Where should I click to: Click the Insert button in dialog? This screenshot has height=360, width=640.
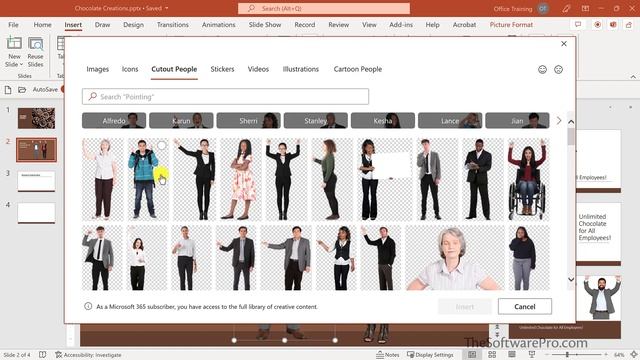click(464, 306)
